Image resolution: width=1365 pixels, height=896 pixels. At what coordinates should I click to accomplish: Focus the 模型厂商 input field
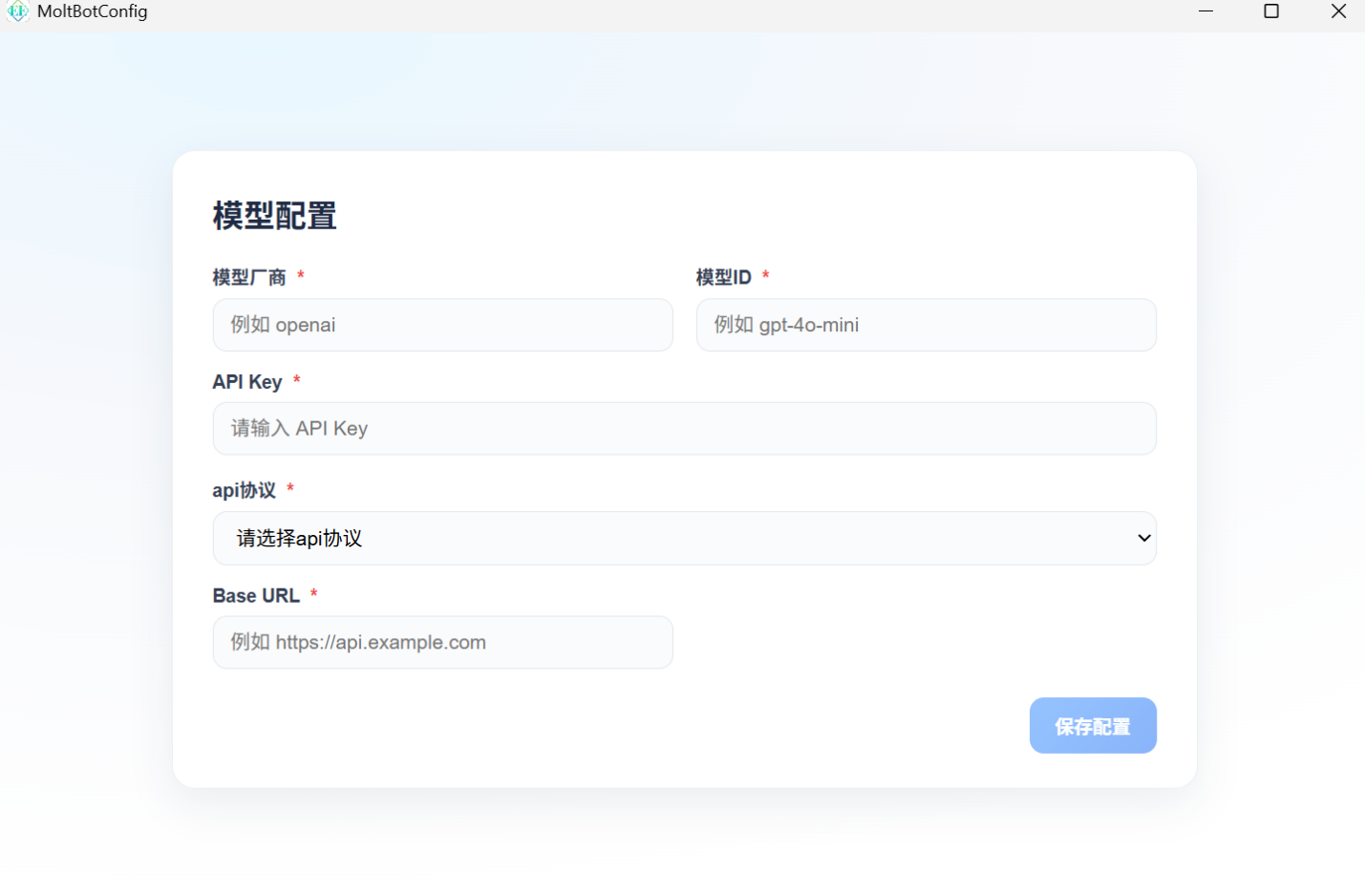pos(442,325)
